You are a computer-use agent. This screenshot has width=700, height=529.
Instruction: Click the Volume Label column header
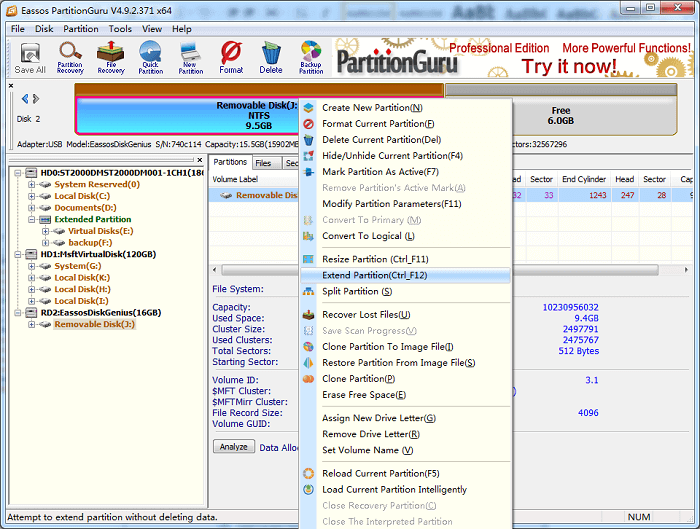click(x=235, y=179)
